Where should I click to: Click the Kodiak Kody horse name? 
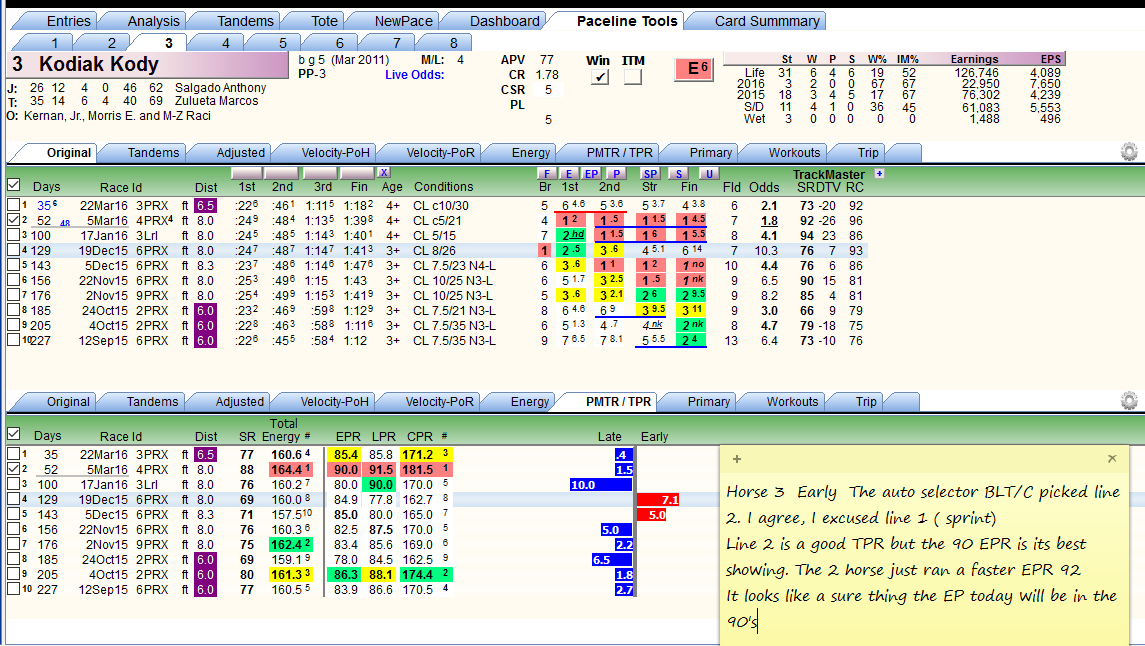99,64
